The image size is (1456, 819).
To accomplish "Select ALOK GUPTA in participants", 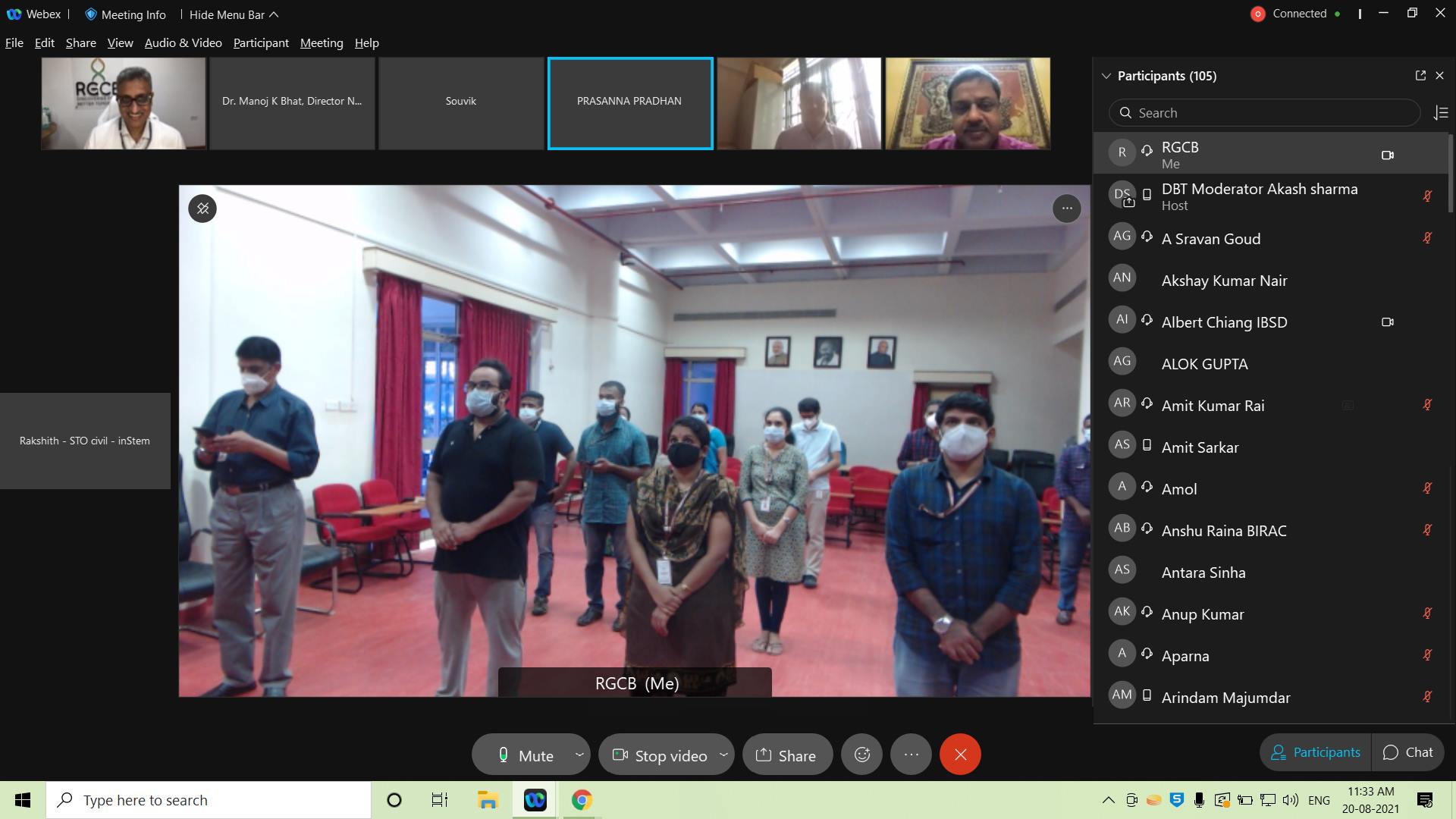I will [x=1270, y=363].
